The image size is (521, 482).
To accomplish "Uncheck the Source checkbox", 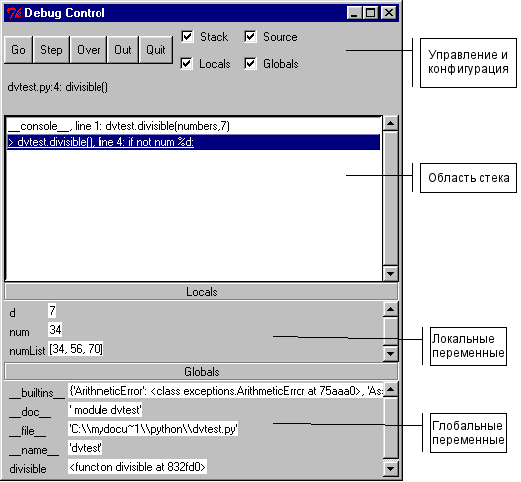I will 250,36.
